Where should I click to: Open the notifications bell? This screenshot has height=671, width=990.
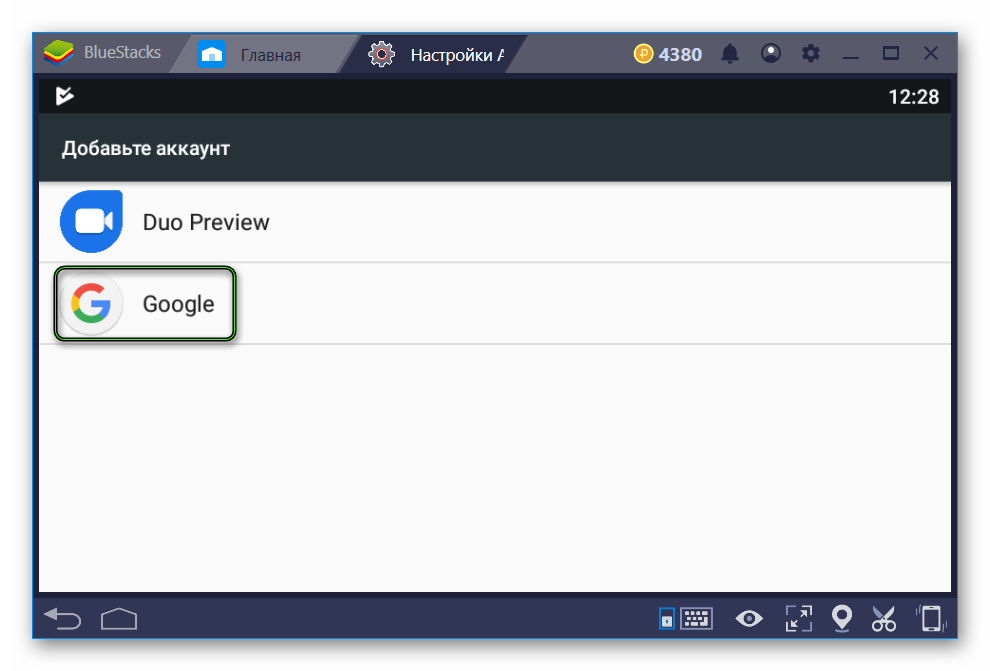point(730,54)
